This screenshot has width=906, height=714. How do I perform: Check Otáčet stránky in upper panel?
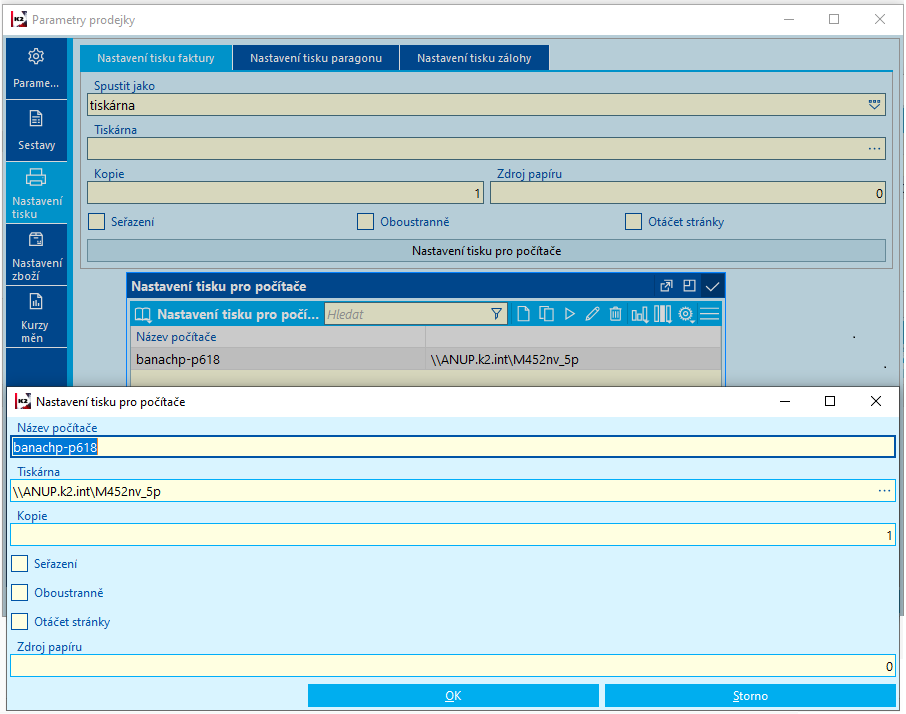tap(633, 222)
